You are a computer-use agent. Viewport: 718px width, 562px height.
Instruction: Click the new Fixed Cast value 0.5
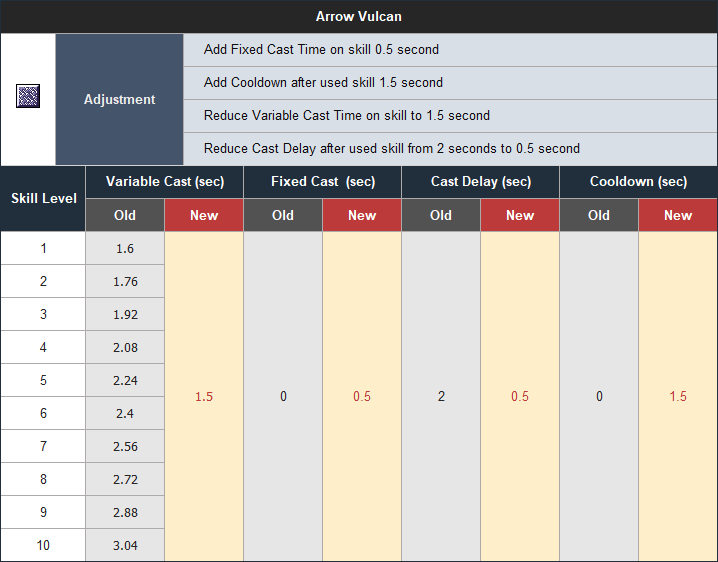362,396
